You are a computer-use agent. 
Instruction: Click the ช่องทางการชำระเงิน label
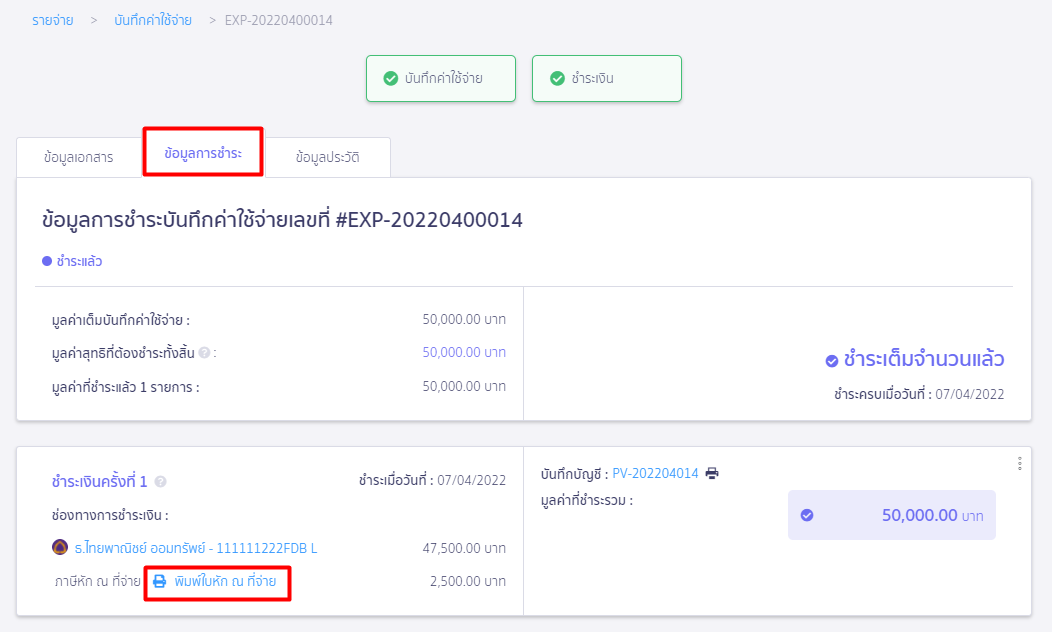click(x=110, y=515)
